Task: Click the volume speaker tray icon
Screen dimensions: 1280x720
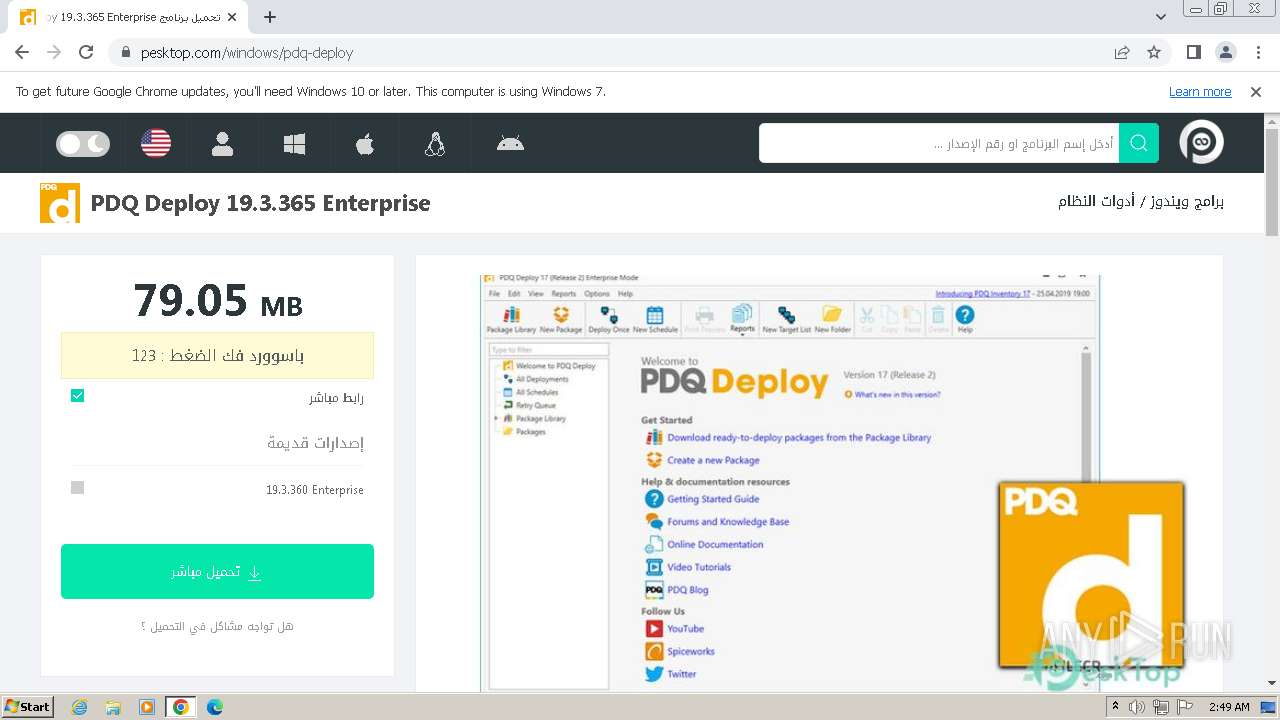Action: pos(1139,707)
